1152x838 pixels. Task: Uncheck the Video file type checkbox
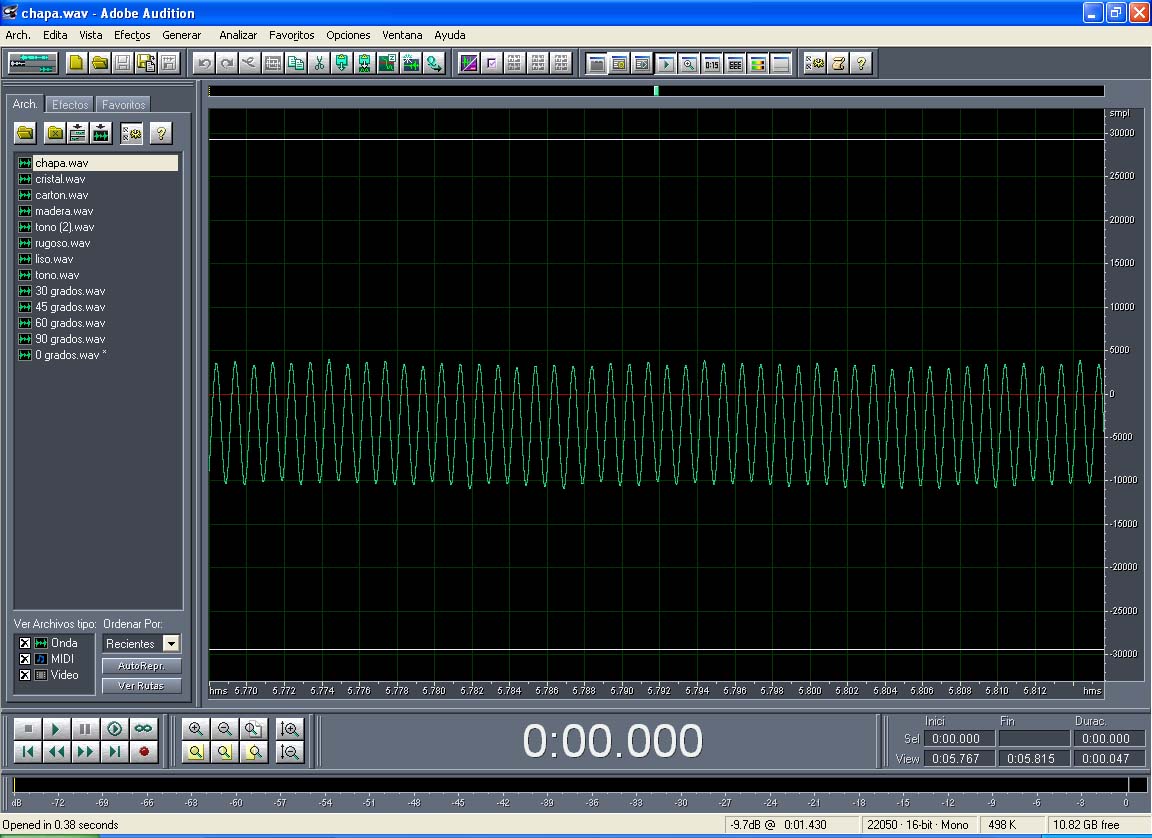coord(25,675)
